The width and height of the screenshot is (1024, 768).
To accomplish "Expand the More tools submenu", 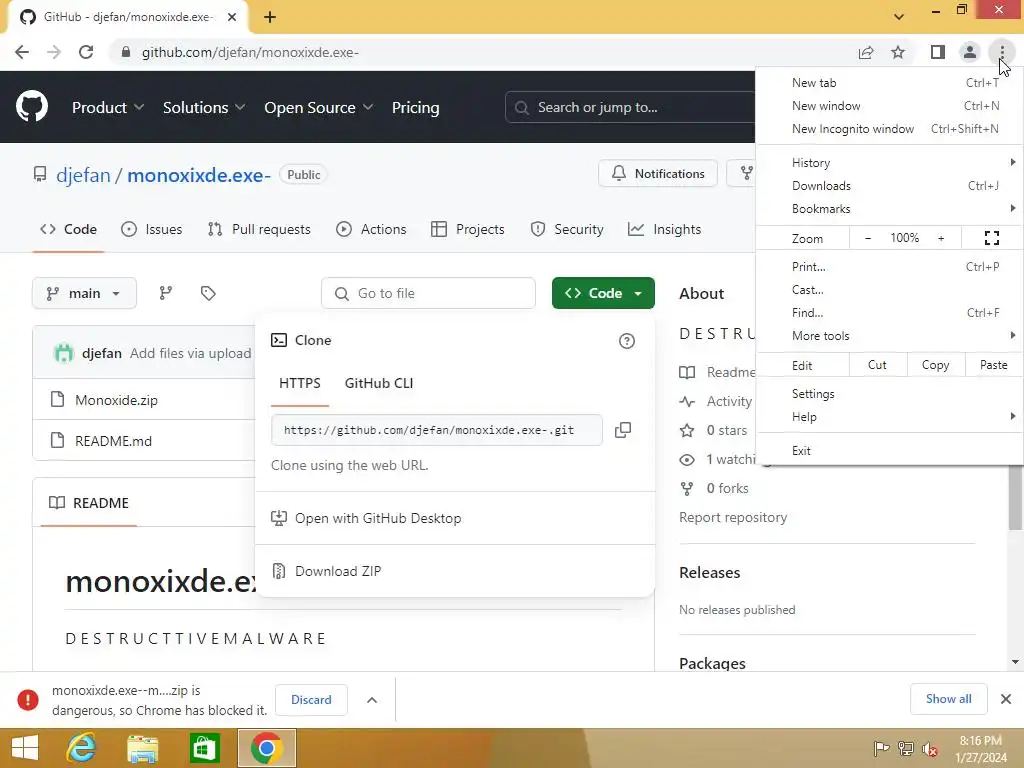I will 889,336.
